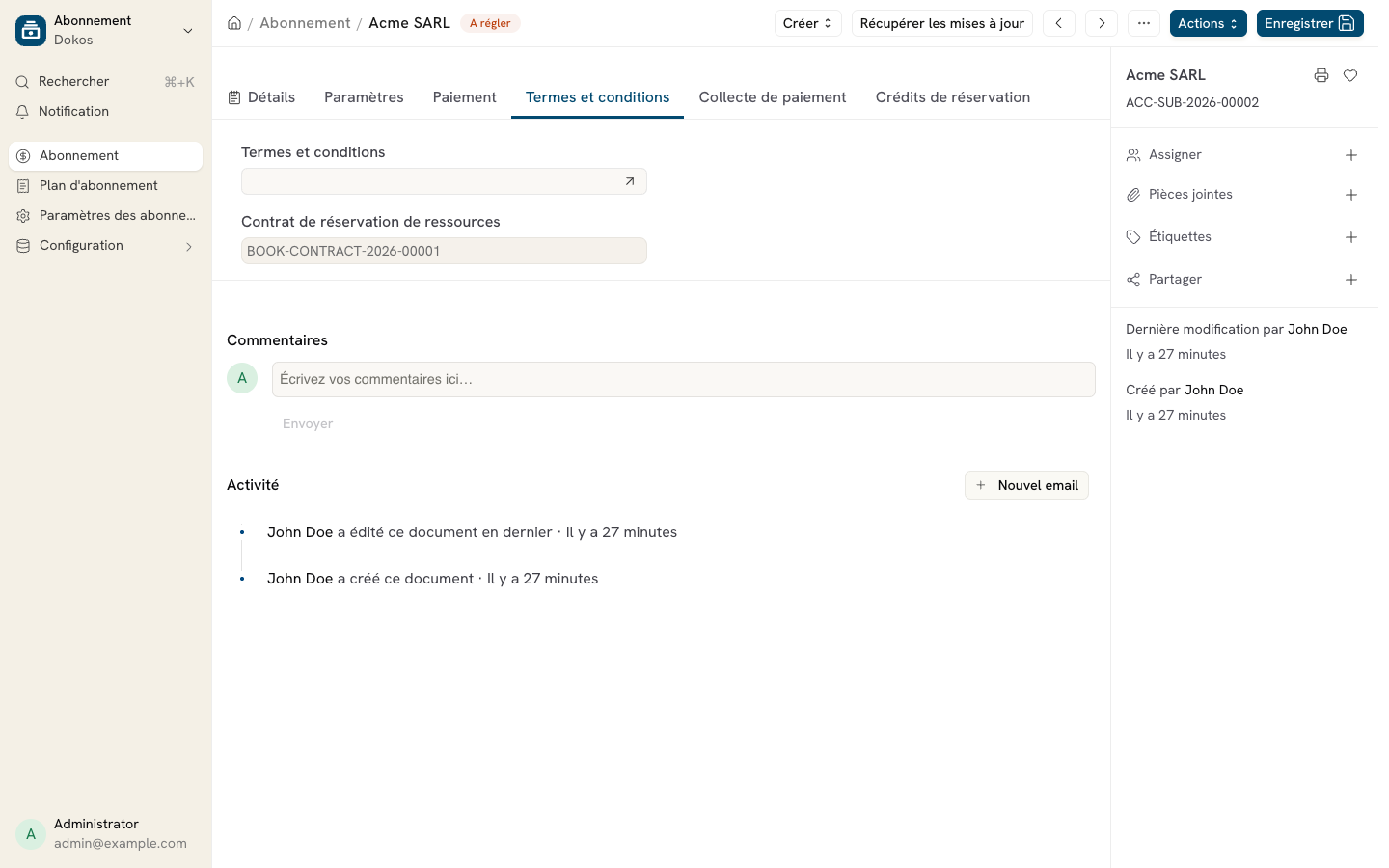Switch to the Détails tab

point(261,97)
